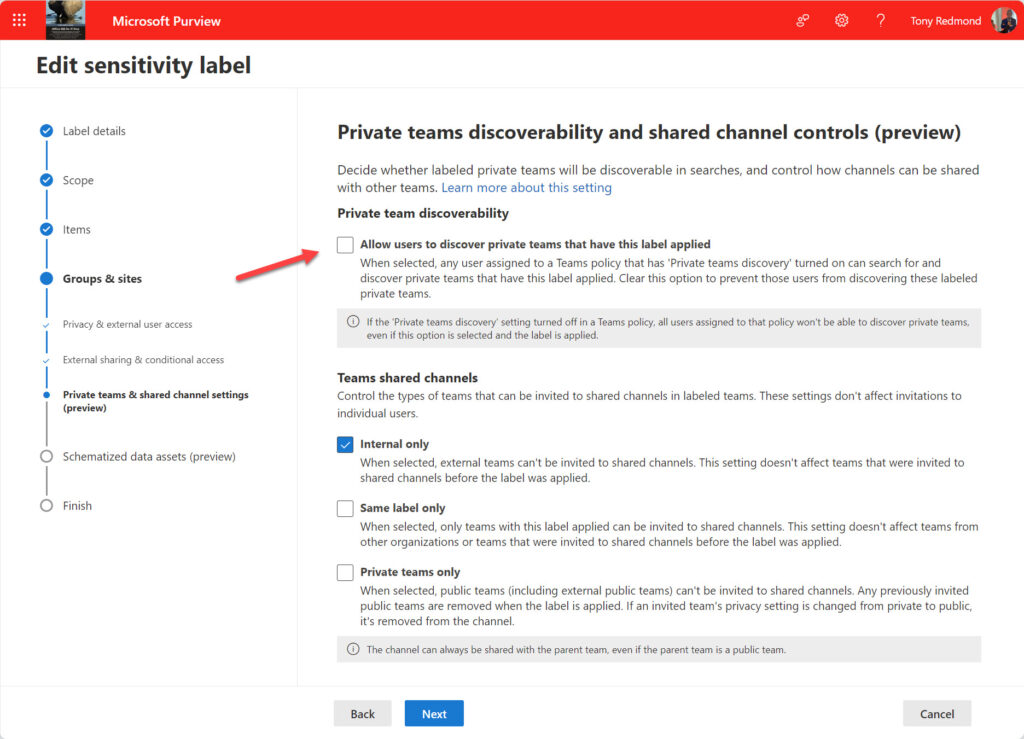This screenshot has width=1024, height=739.
Task: Open External sharing & conditional access substep
Action: [x=143, y=360]
